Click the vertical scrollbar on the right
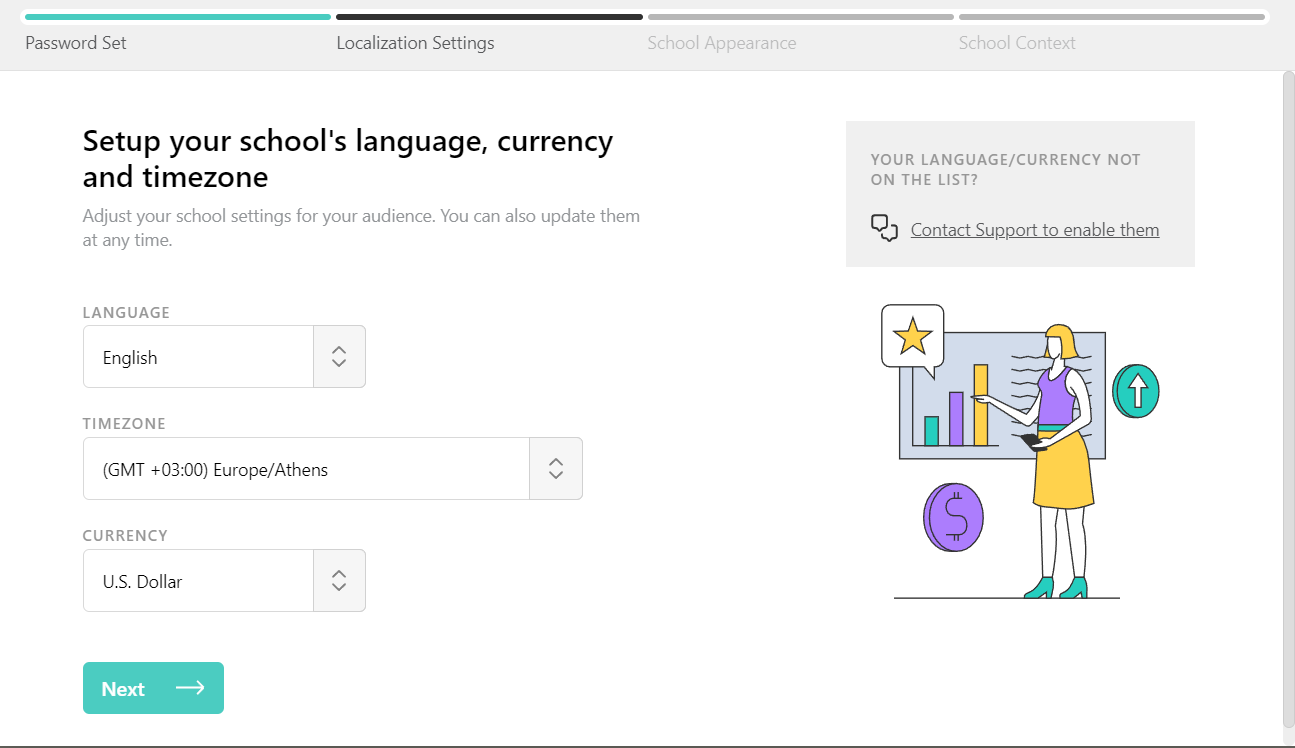The image size is (1295, 748). point(1288,400)
